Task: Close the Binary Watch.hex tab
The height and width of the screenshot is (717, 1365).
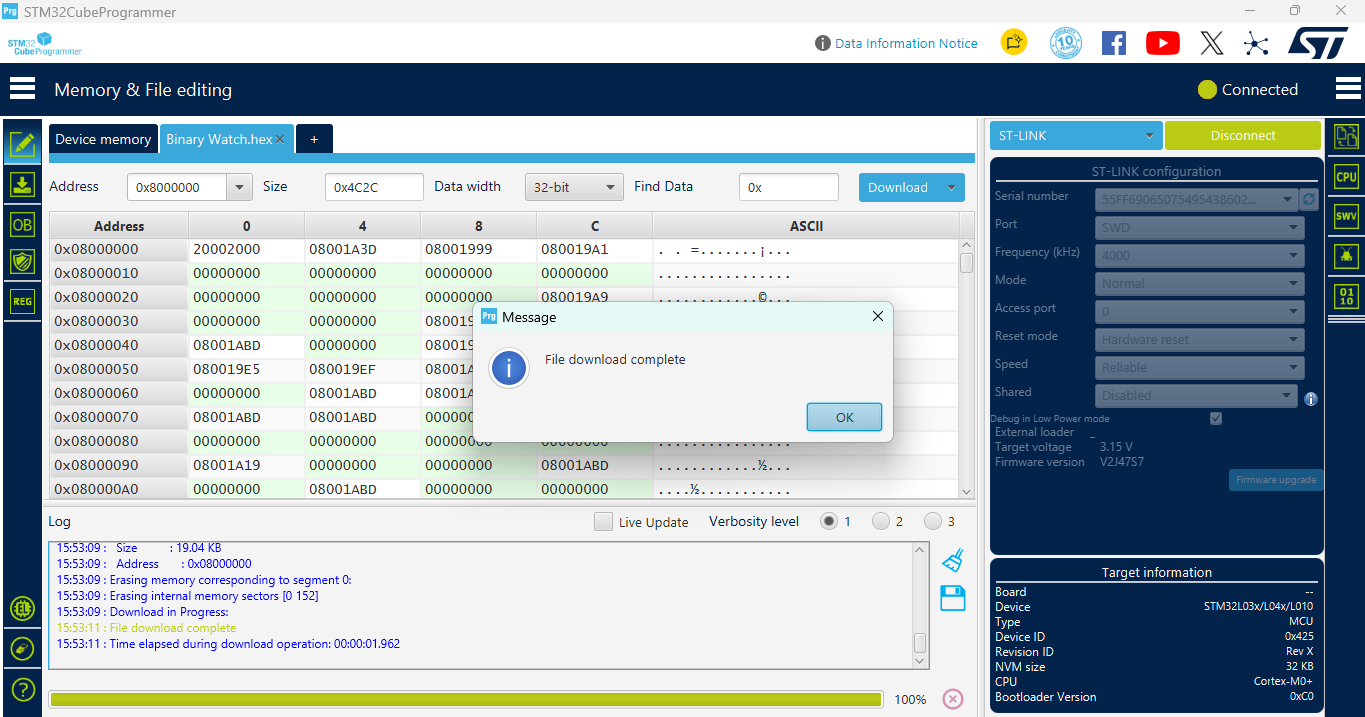Action: tap(281, 140)
